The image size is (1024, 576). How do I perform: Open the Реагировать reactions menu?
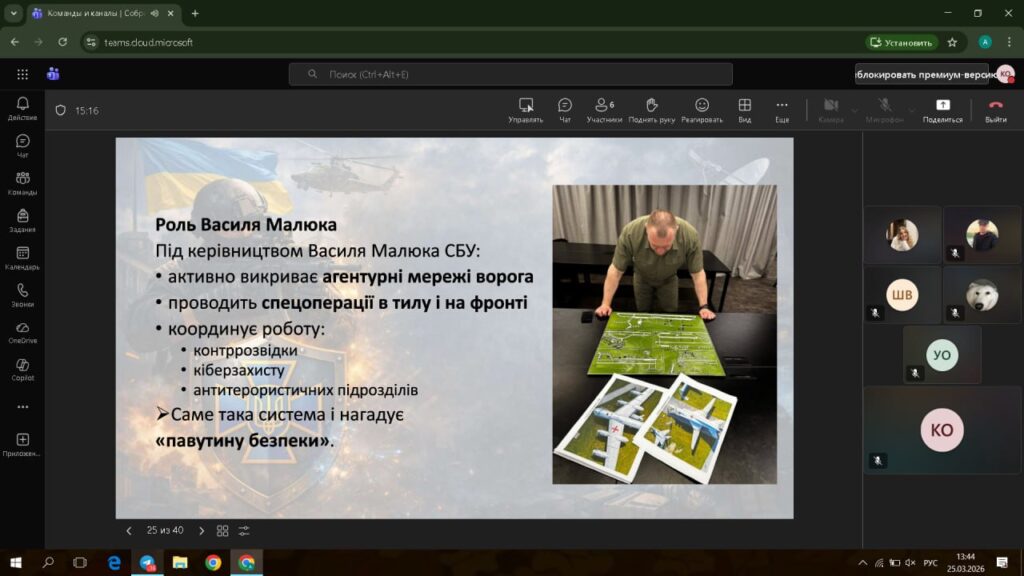point(702,109)
